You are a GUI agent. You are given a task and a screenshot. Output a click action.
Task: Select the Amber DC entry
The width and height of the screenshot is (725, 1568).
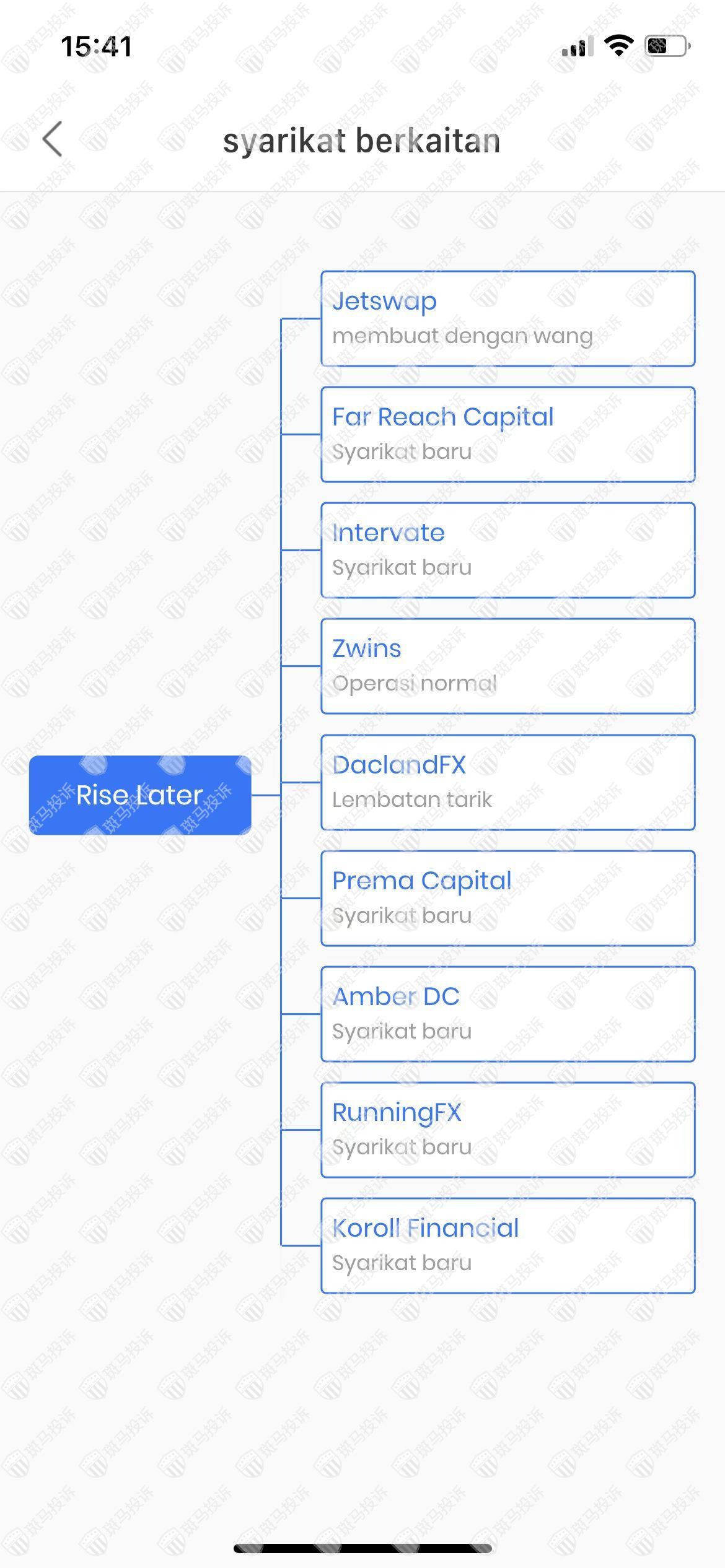pos(507,1014)
